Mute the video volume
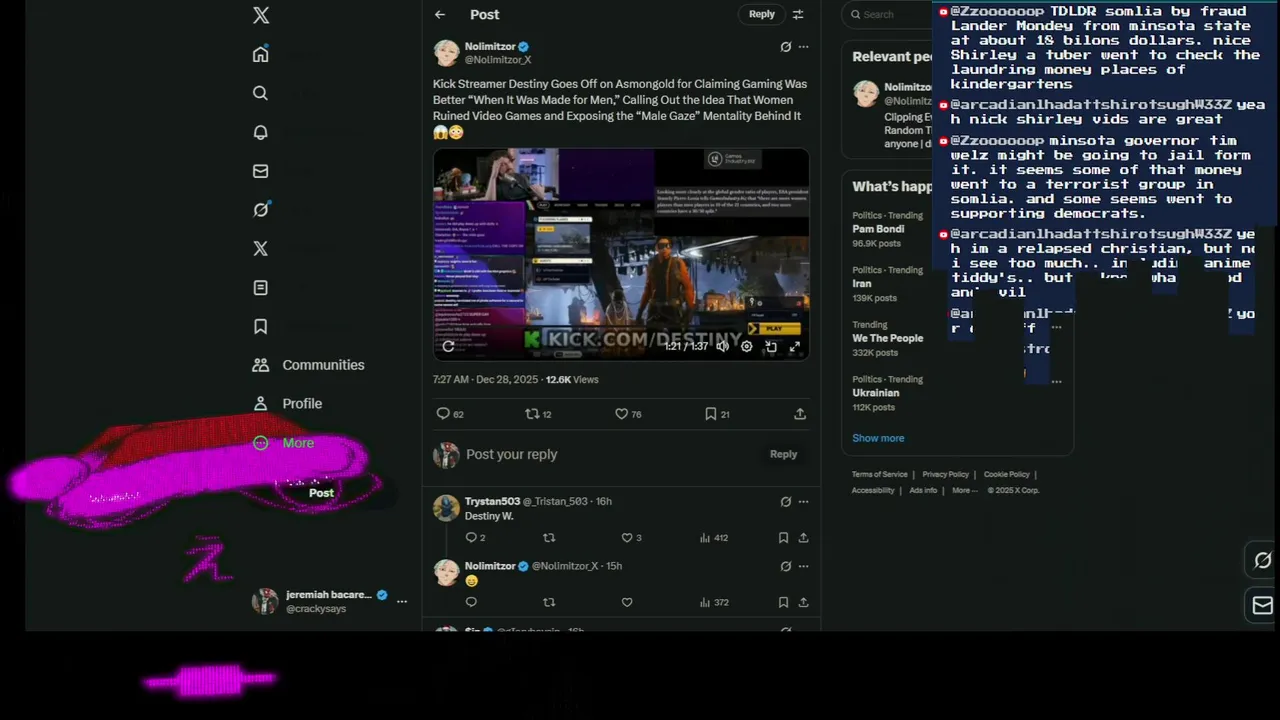The width and height of the screenshot is (1280, 720). click(x=722, y=346)
